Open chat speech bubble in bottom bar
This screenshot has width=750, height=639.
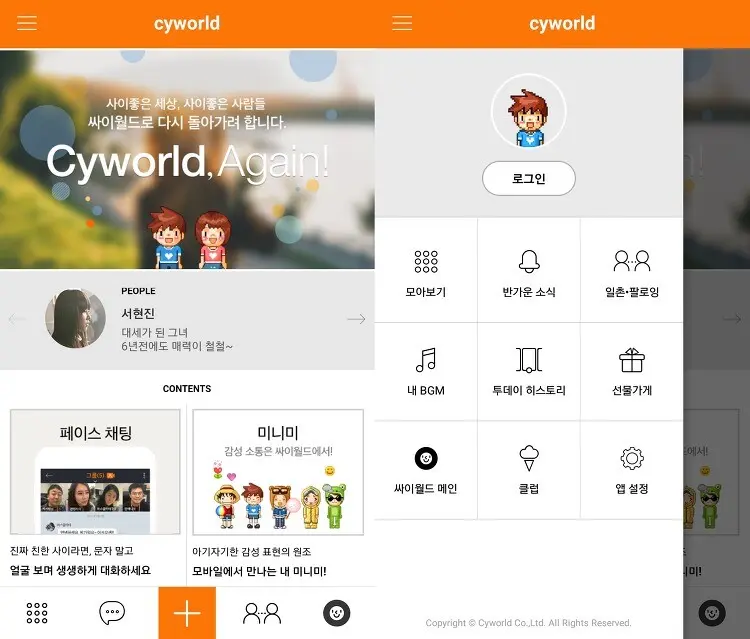(x=112, y=613)
